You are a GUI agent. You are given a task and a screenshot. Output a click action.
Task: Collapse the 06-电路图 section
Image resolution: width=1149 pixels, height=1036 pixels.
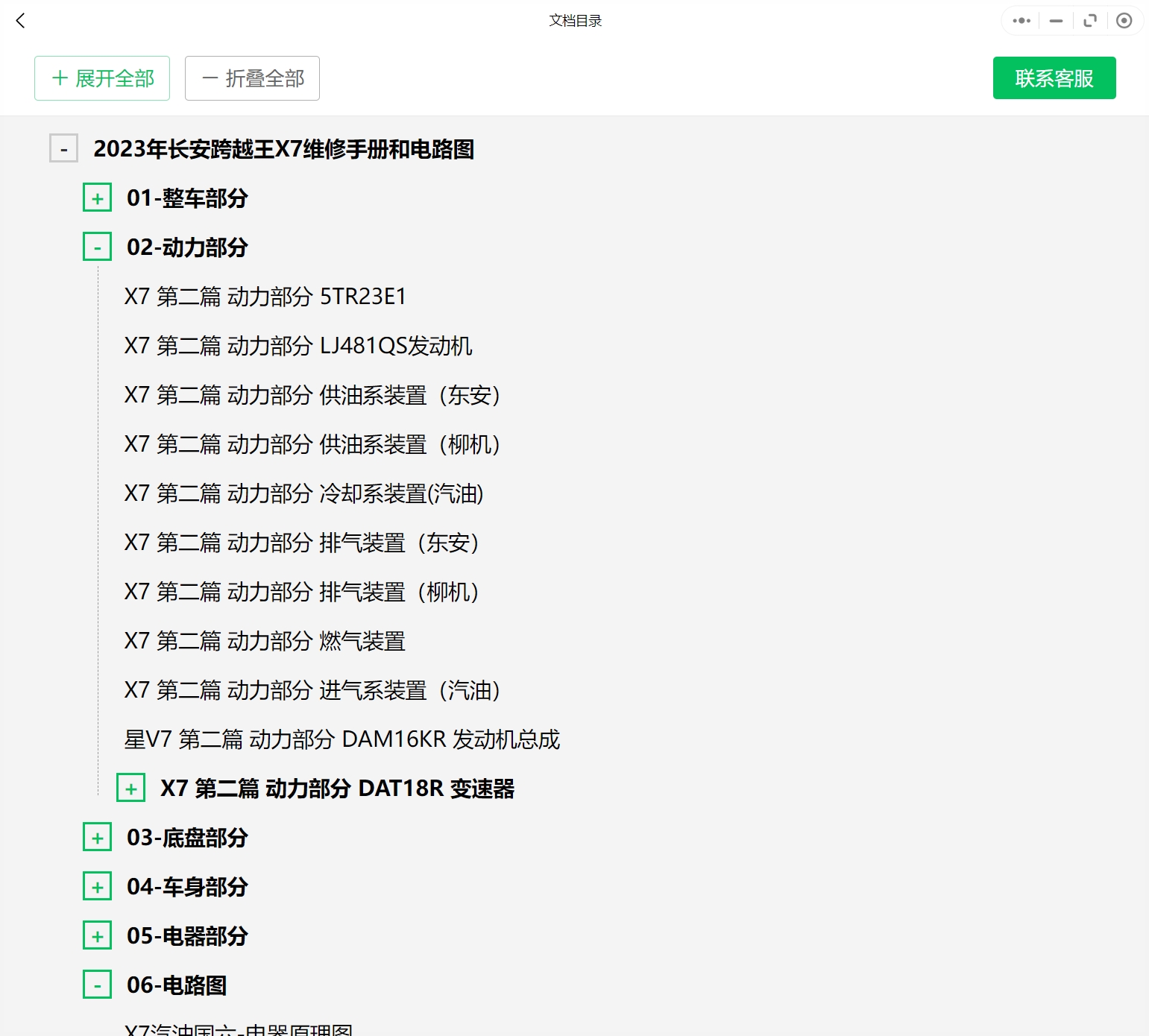tap(98, 985)
